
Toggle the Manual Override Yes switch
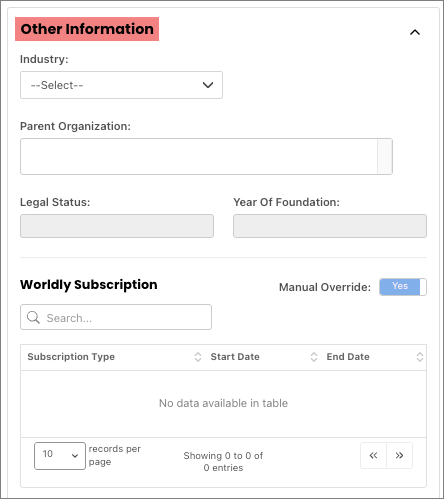pos(403,287)
